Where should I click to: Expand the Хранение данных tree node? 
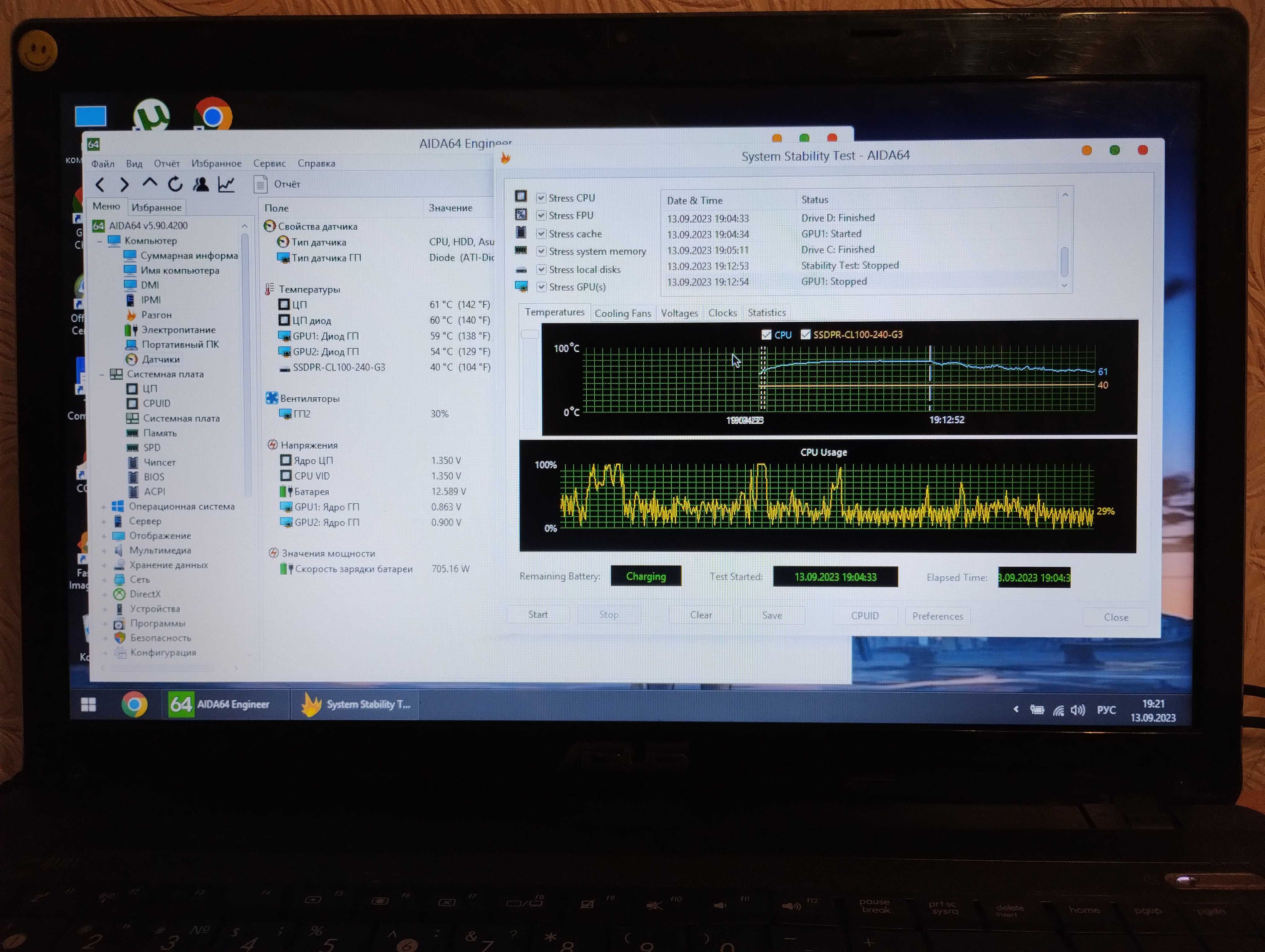point(104,566)
